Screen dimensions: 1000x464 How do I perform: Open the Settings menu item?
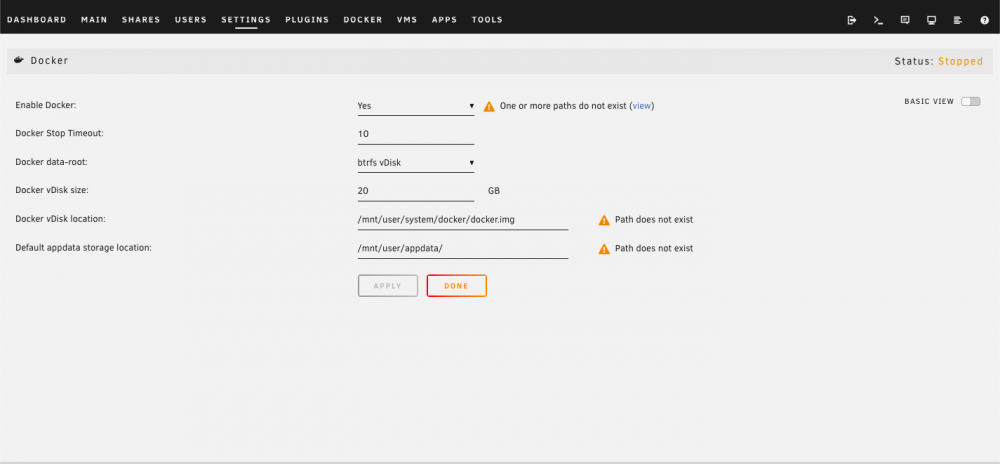(x=246, y=20)
